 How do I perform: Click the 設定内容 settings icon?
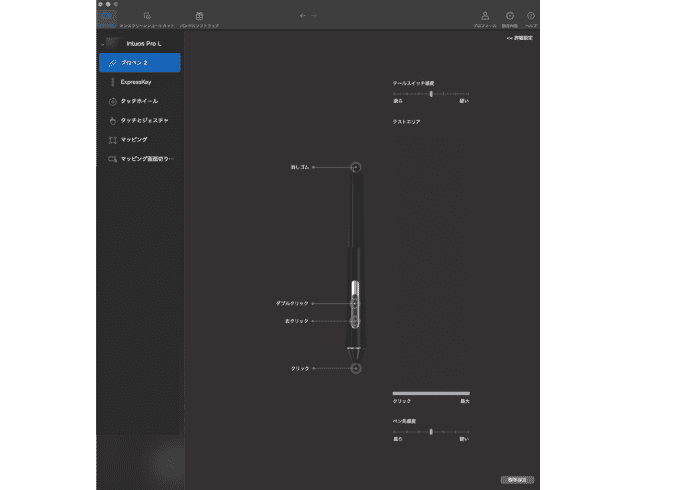pos(509,17)
